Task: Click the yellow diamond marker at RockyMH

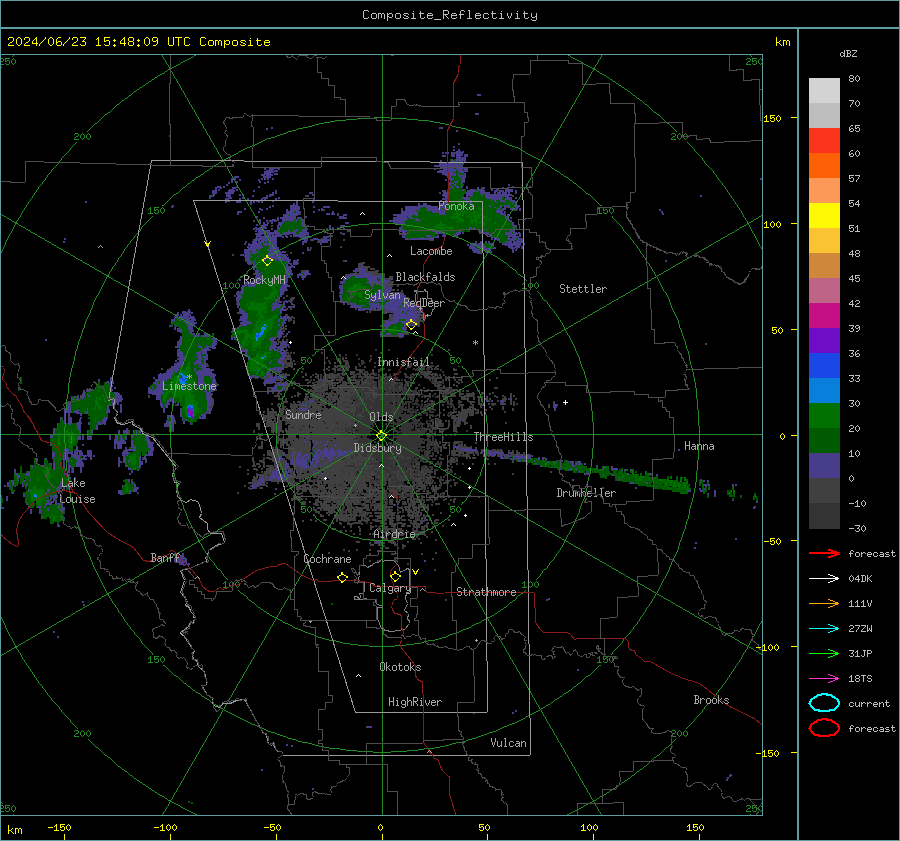Action: click(267, 261)
